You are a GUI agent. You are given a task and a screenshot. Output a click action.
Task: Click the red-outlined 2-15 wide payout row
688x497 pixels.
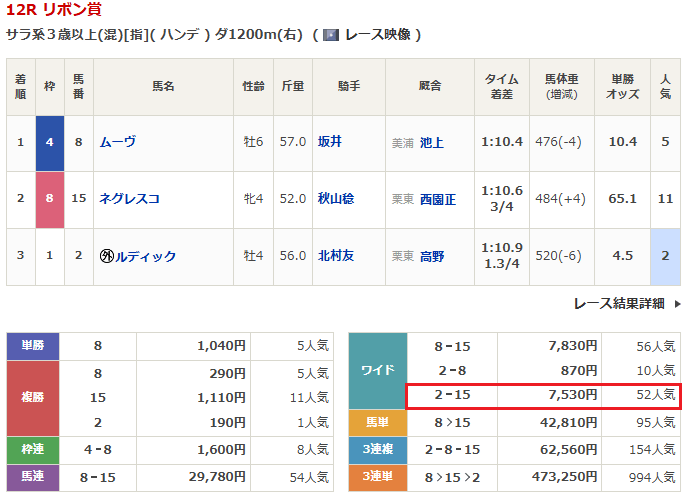(542, 396)
